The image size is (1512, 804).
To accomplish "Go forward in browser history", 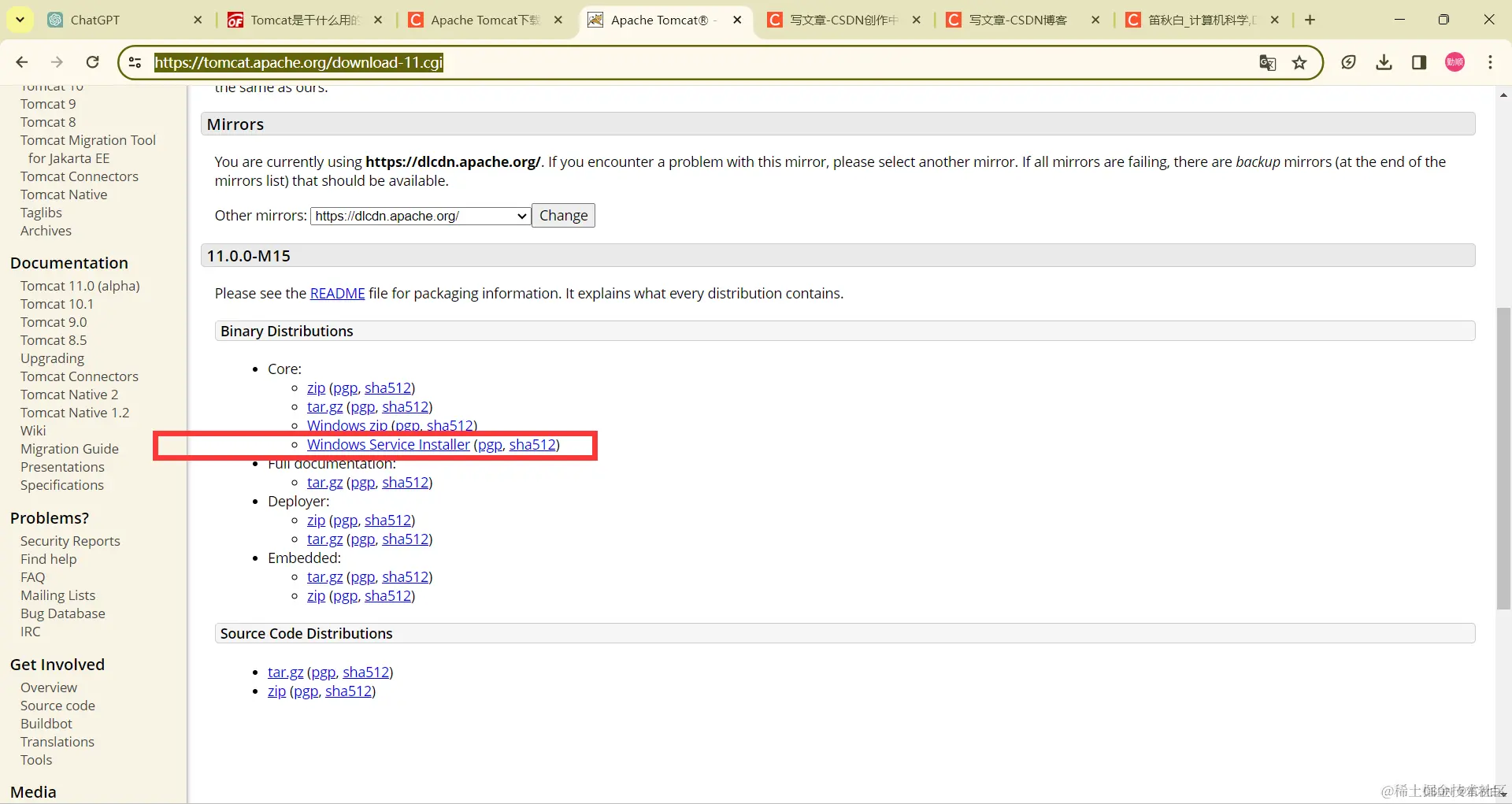I will (57, 62).
